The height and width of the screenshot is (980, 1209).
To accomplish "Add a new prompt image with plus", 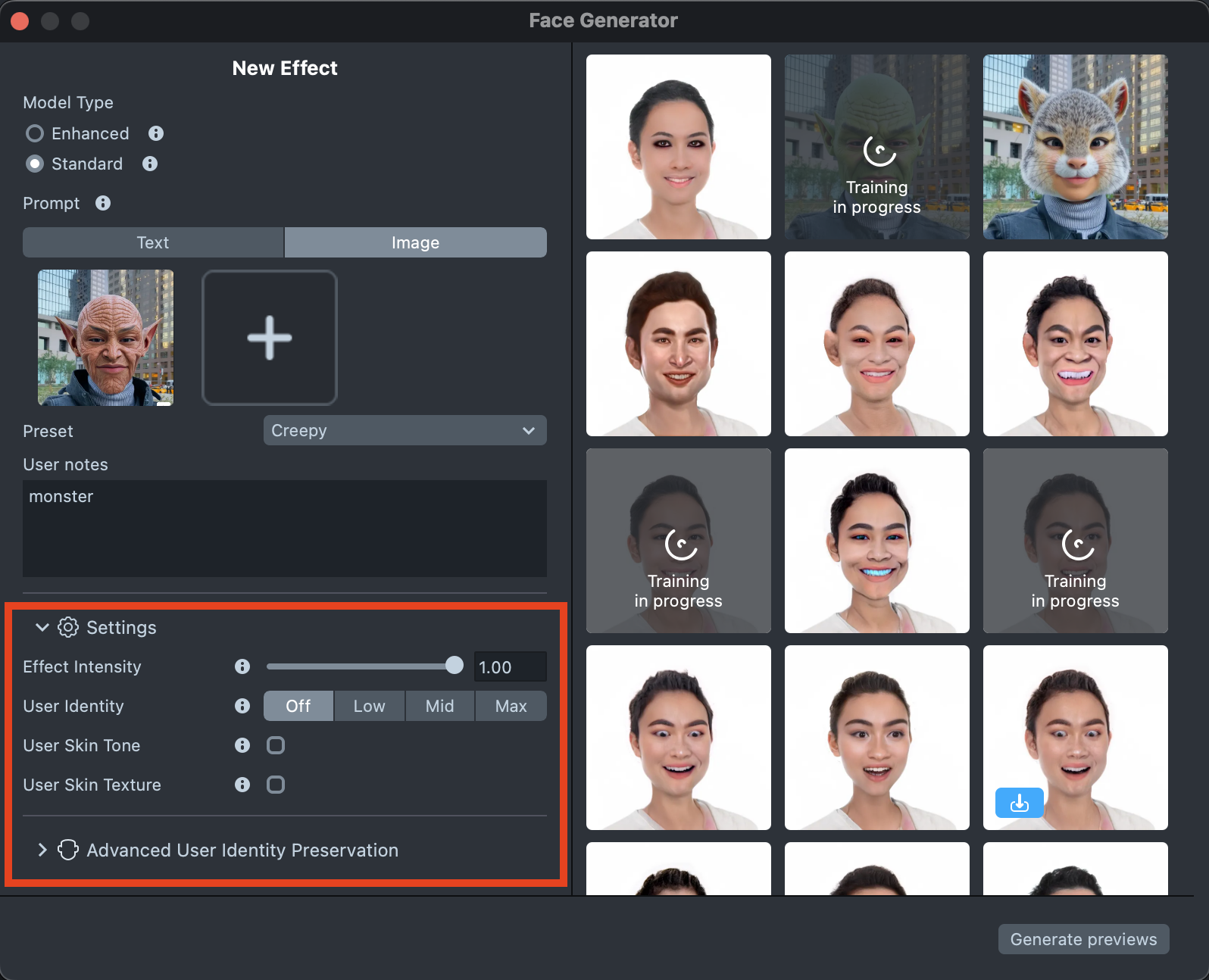I will tap(269, 338).
